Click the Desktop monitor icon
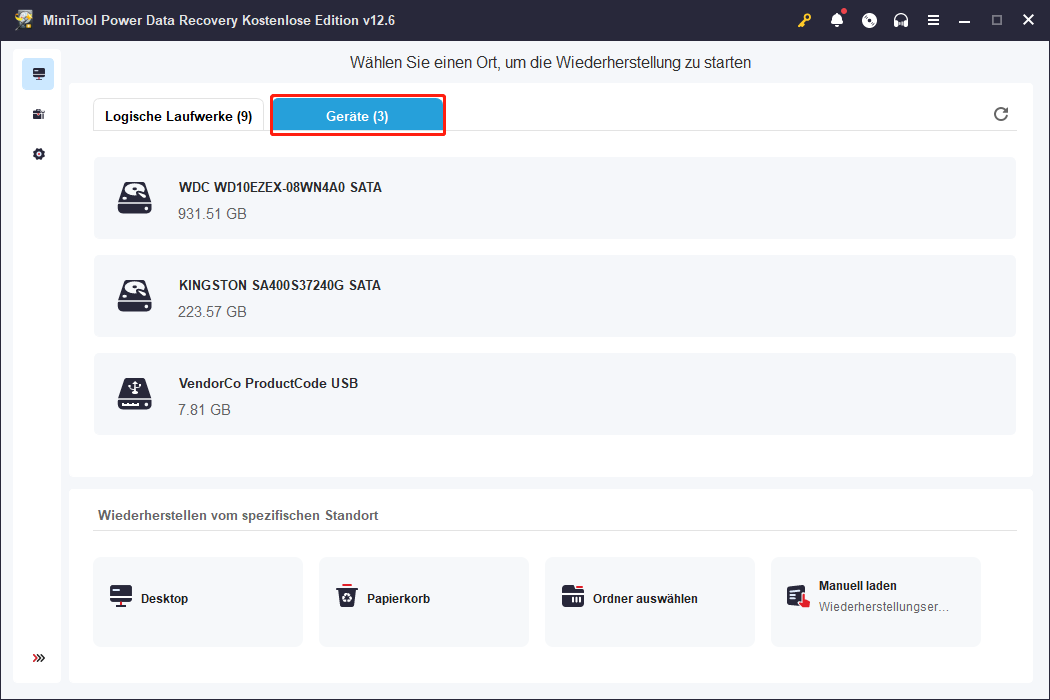 coord(121,596)
